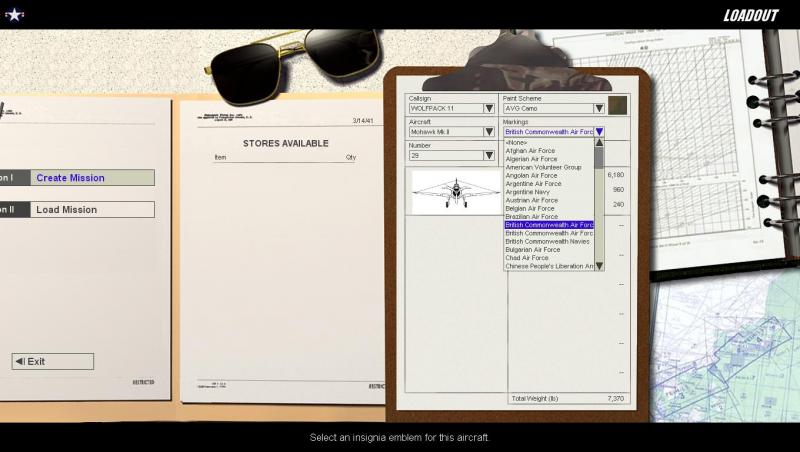Click the star emblem icon
800x452 pixels.
pos(14,15)
